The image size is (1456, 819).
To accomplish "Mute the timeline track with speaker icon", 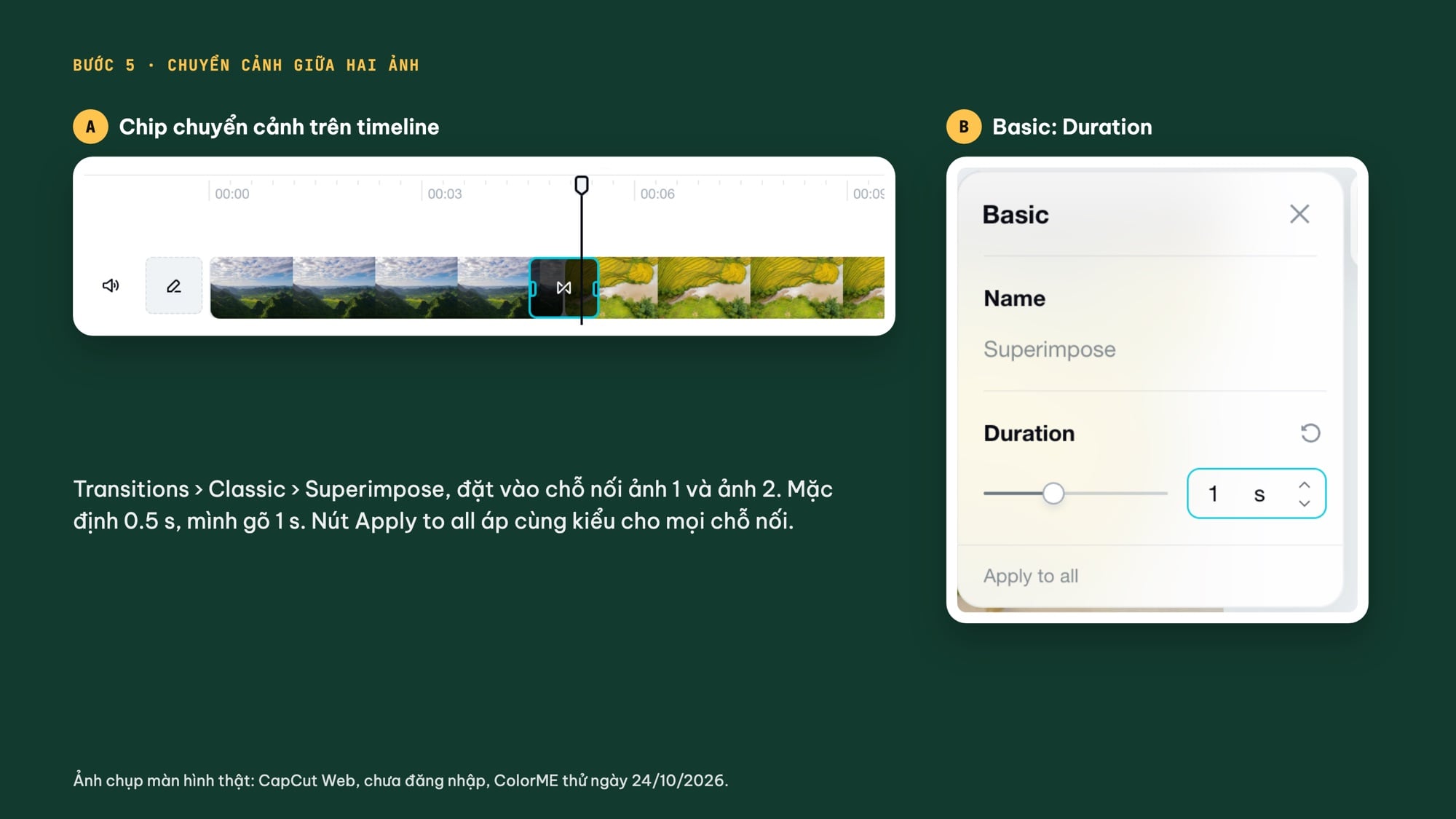I will (x=111, y=285).
